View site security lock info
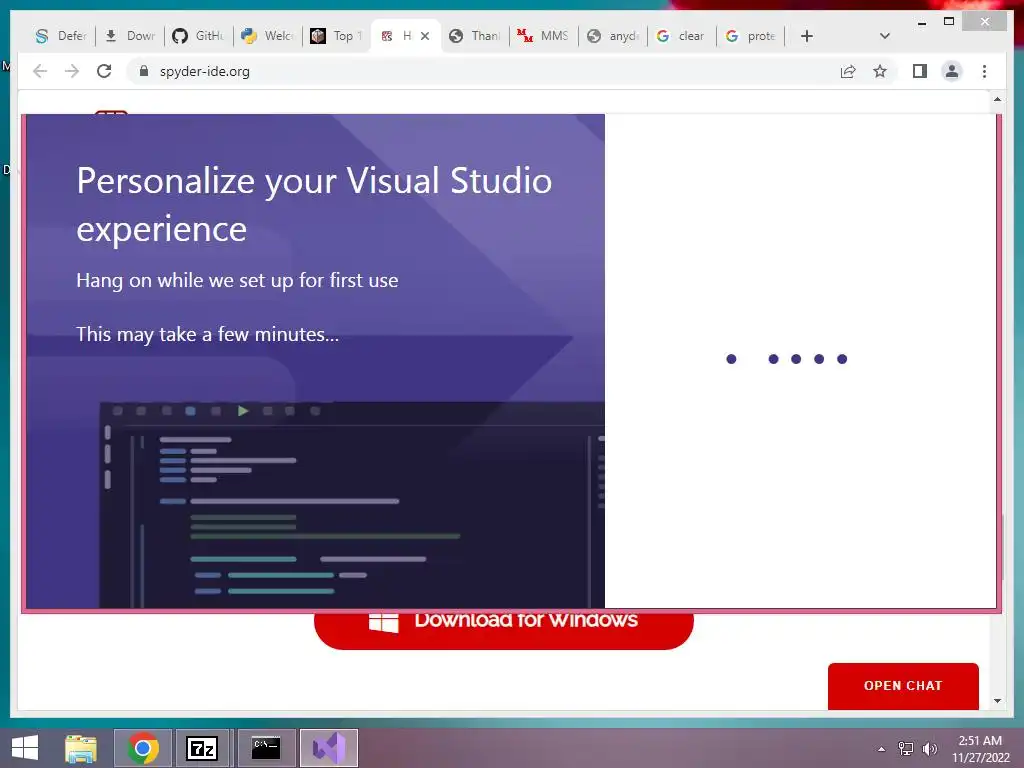 point(144,71)
